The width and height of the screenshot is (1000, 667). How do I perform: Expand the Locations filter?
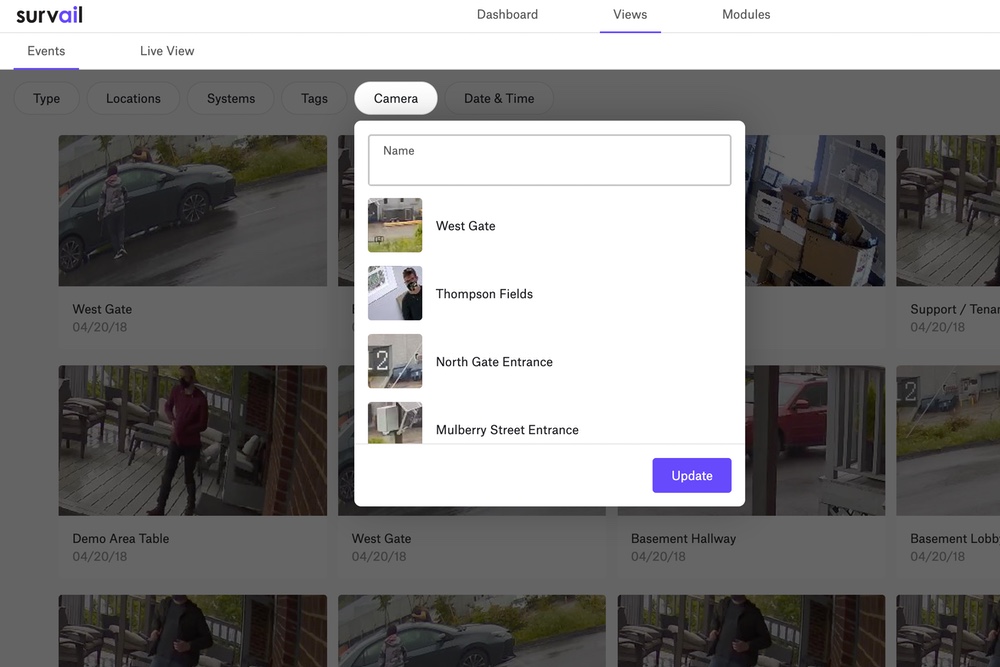(x=133, y=98)
